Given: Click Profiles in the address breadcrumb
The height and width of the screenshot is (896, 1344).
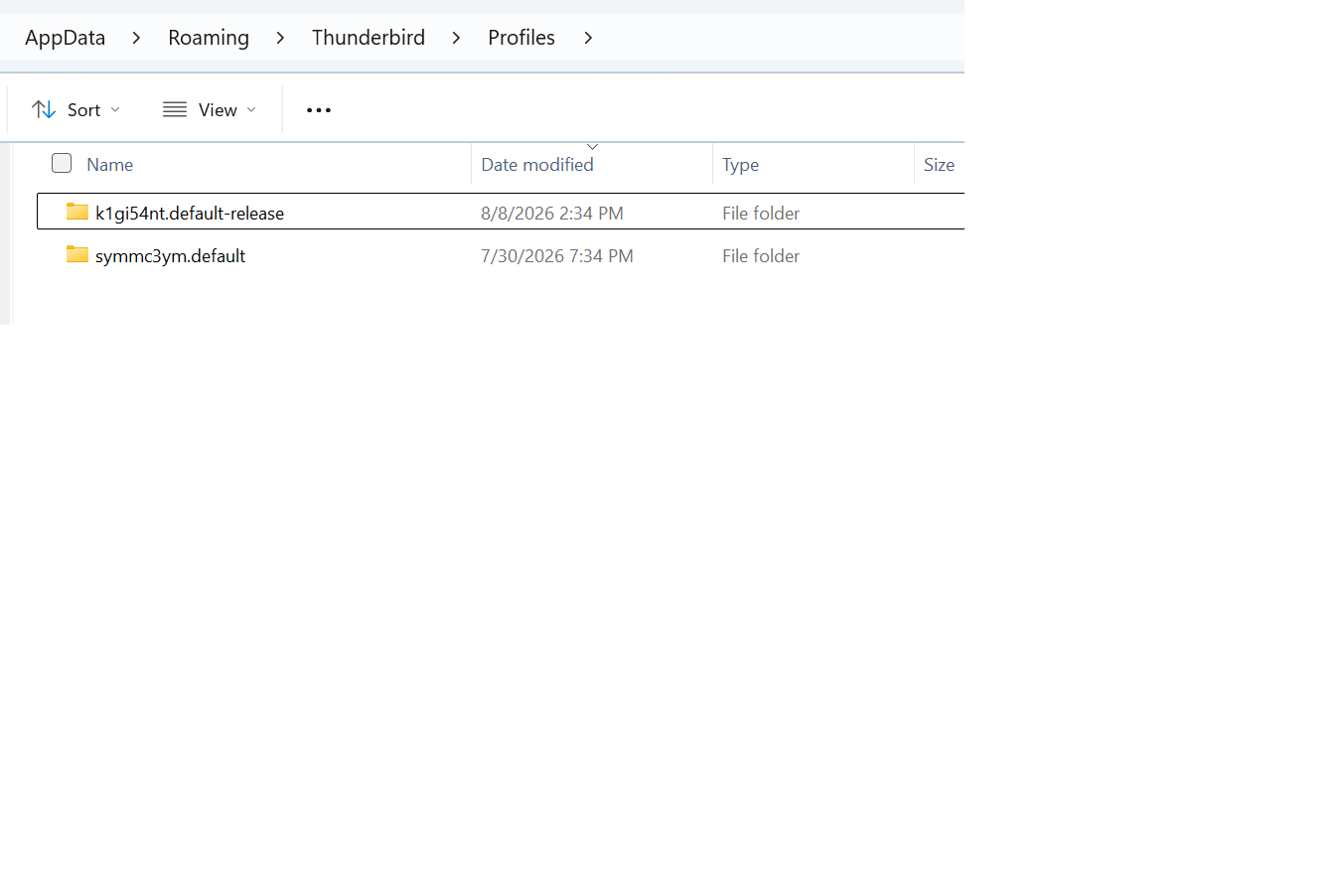Looking at the screenshot, I should click(522, 38).
